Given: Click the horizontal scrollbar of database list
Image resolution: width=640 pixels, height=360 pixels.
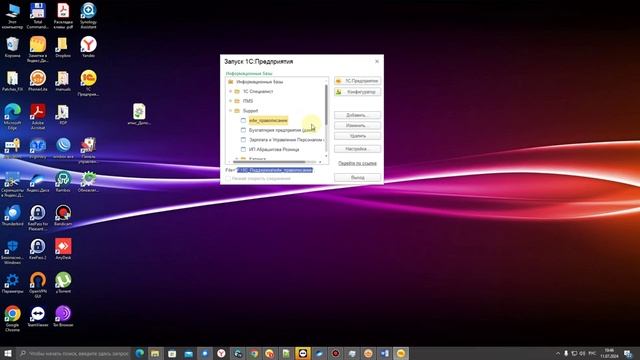Looking at the screenshot, I should coord(269,162).
